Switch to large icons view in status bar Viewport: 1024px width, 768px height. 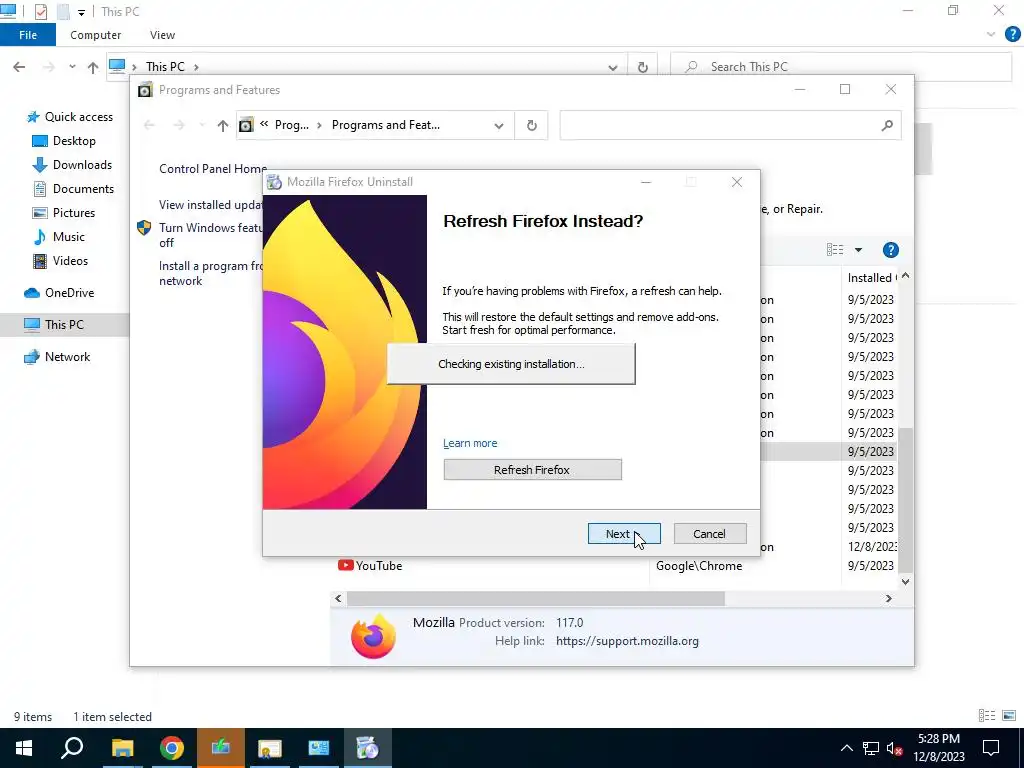[x=1009, y=716]
